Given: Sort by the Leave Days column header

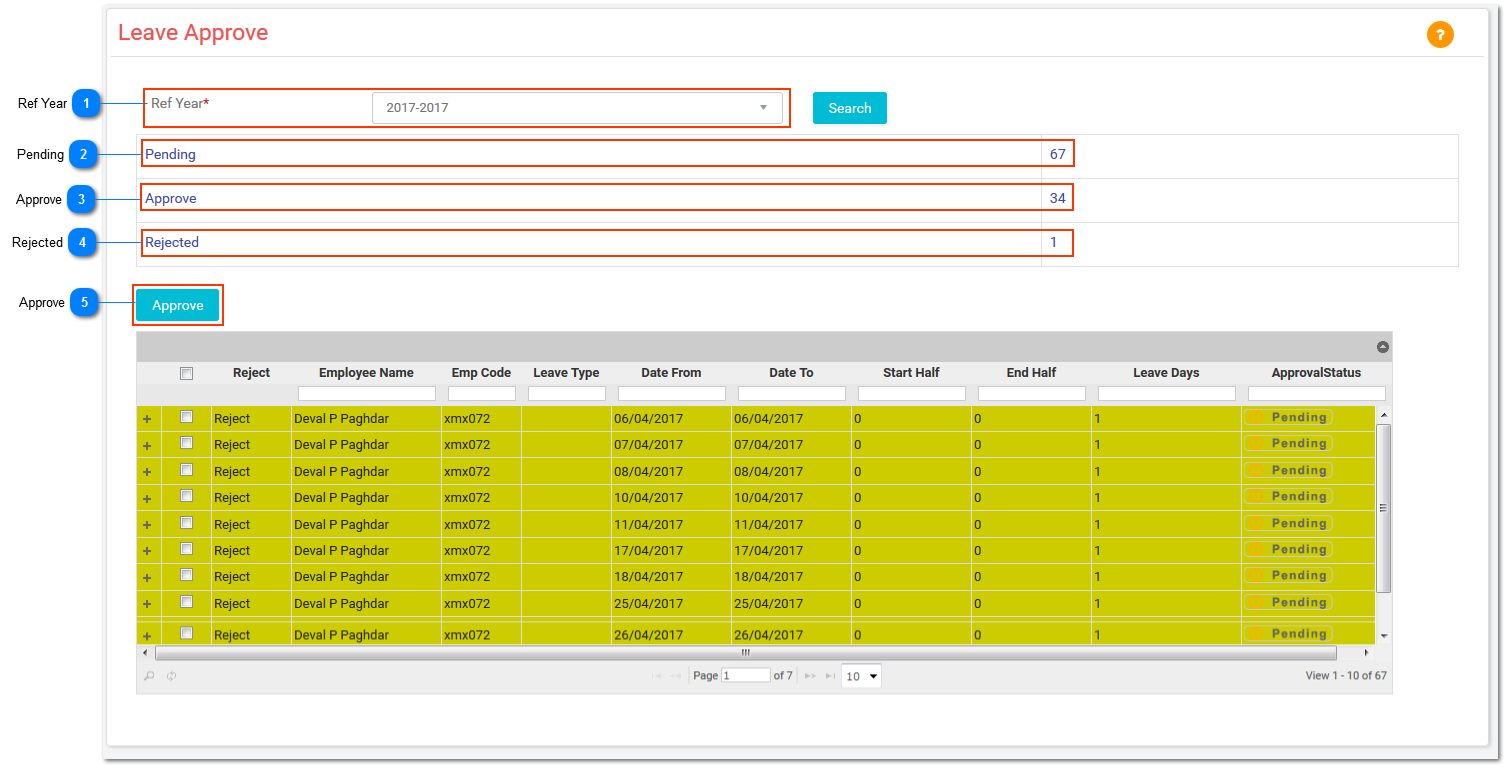Looking at the screenshot, I should pos(1166,373).
